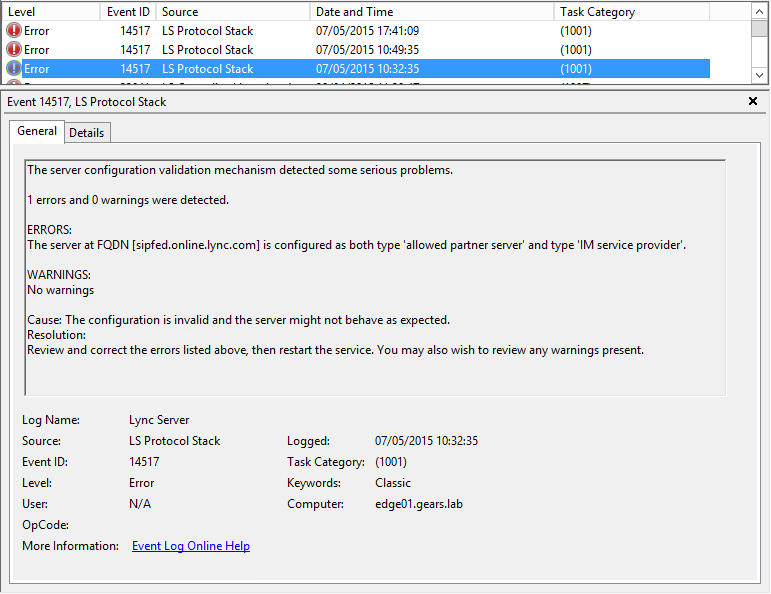Sort by Task Category column header
Screen dimensions: 771x594
coord(631,12)
